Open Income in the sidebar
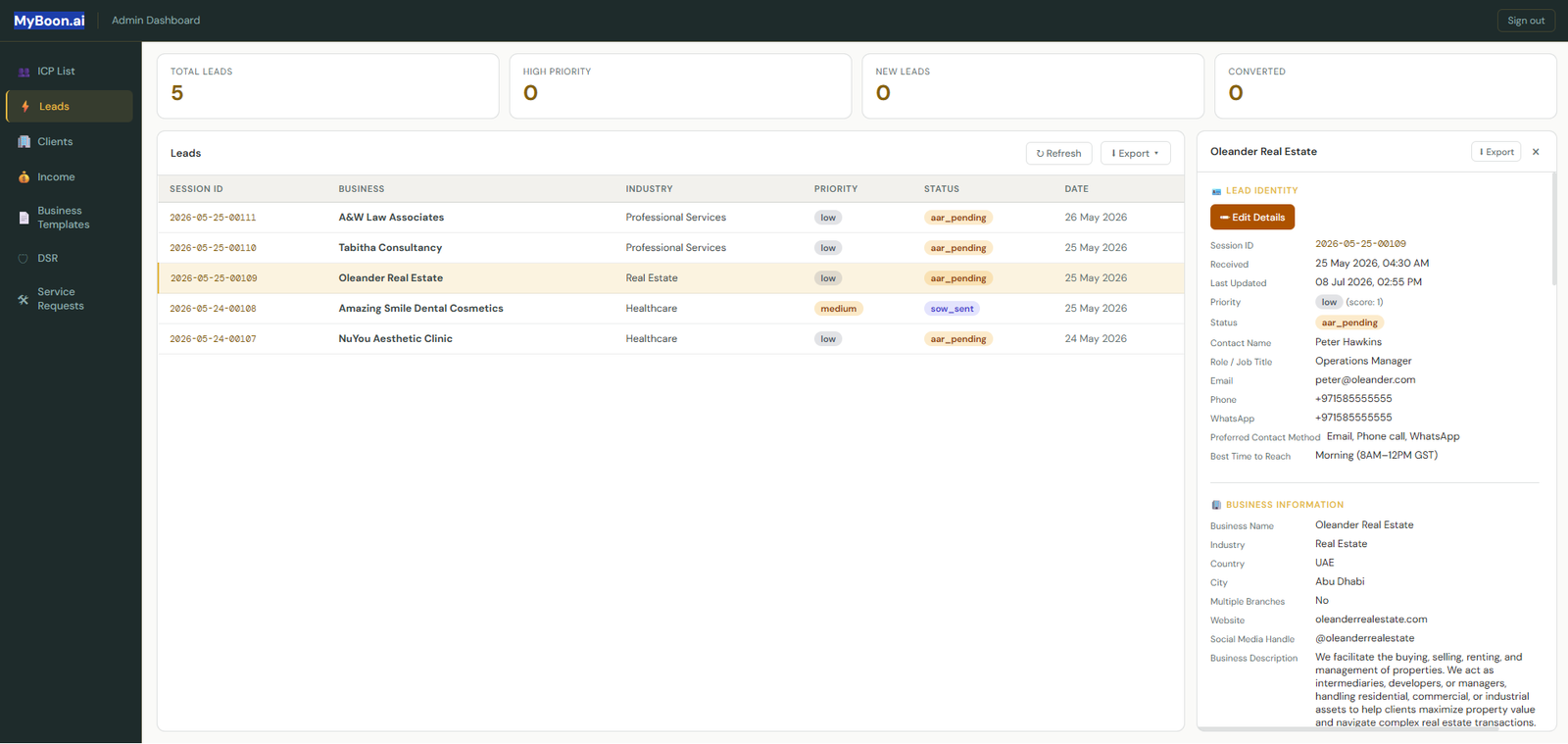1568x744 pixels. click(69, 177)
